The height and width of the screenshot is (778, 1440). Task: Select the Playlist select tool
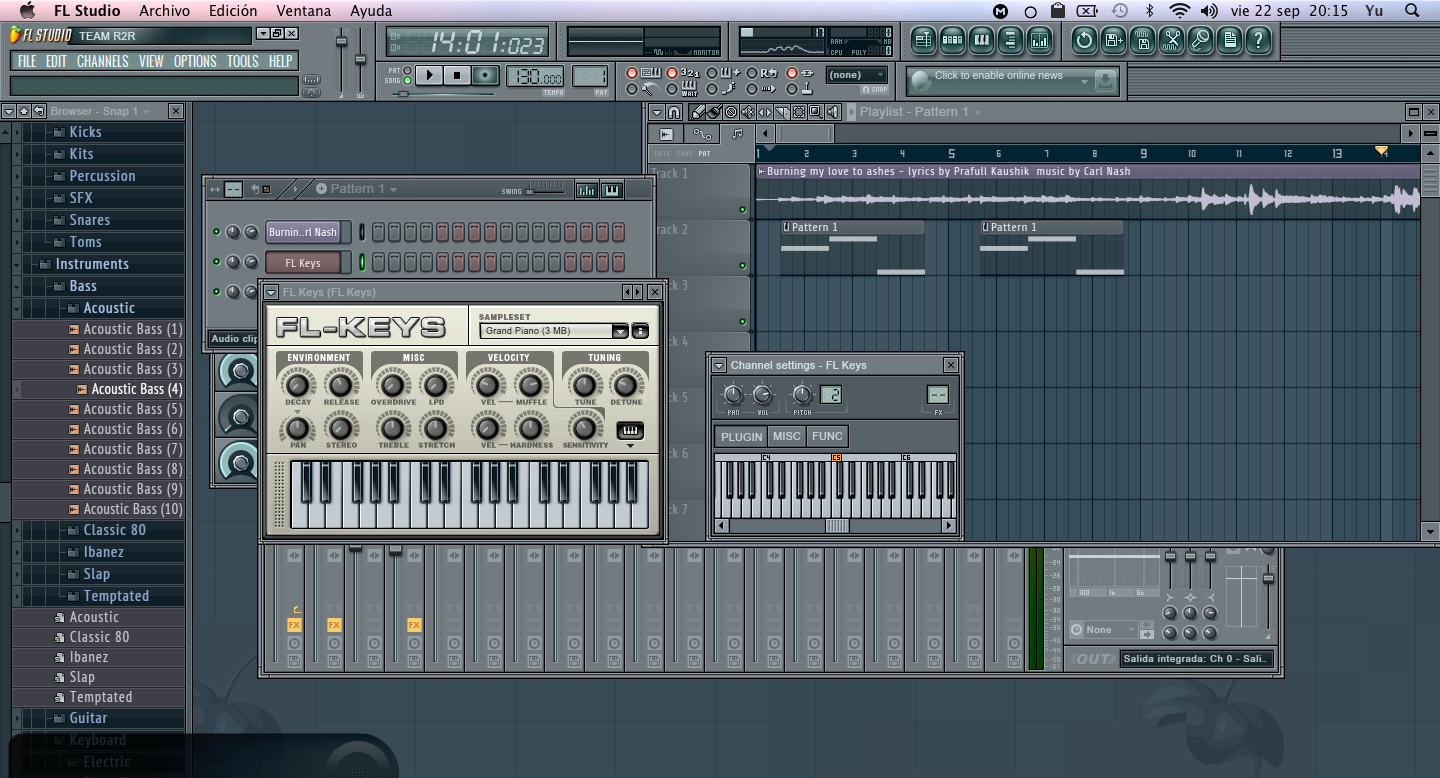pyautogui.click(x=799, y=112)
